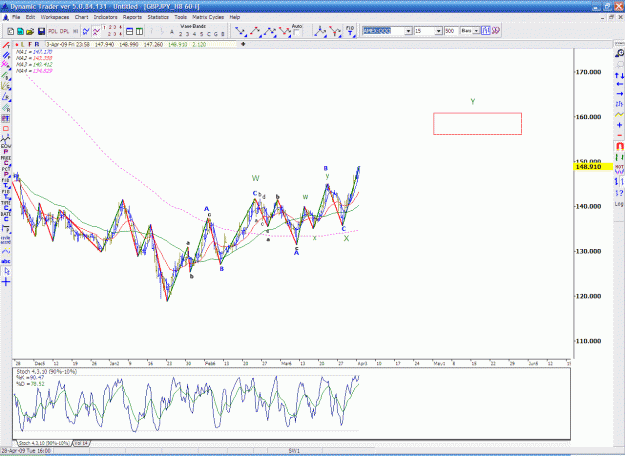
Task: Open the Chart menu
Action: tap(81, 17)
